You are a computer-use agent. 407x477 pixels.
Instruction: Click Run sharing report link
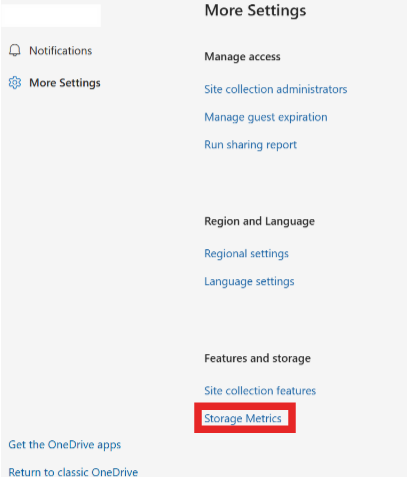(x=250, y=145)
